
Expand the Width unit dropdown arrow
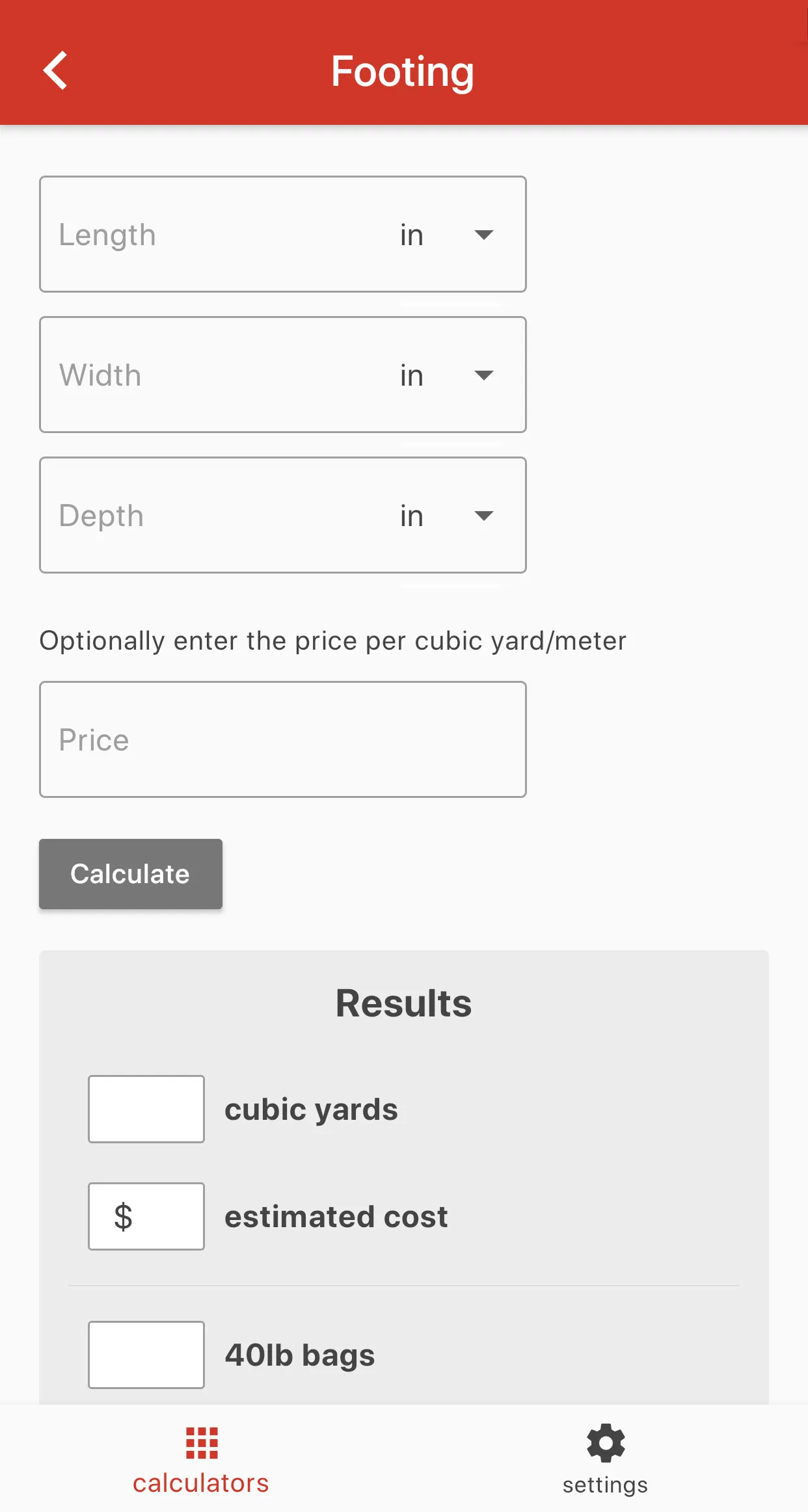(484, 375)
